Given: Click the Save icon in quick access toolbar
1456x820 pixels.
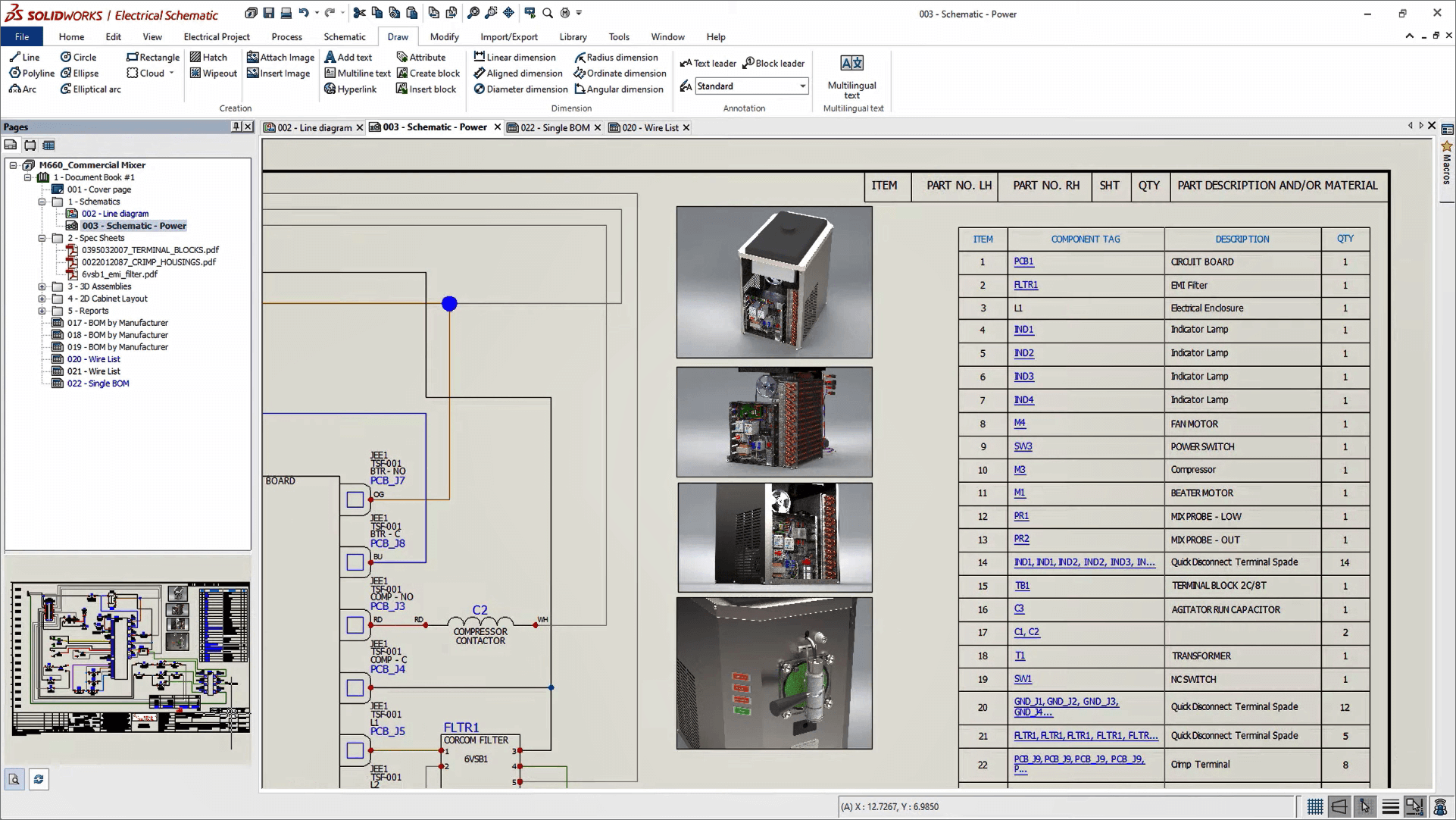Looking at the screenshot, I should (268, 13).
